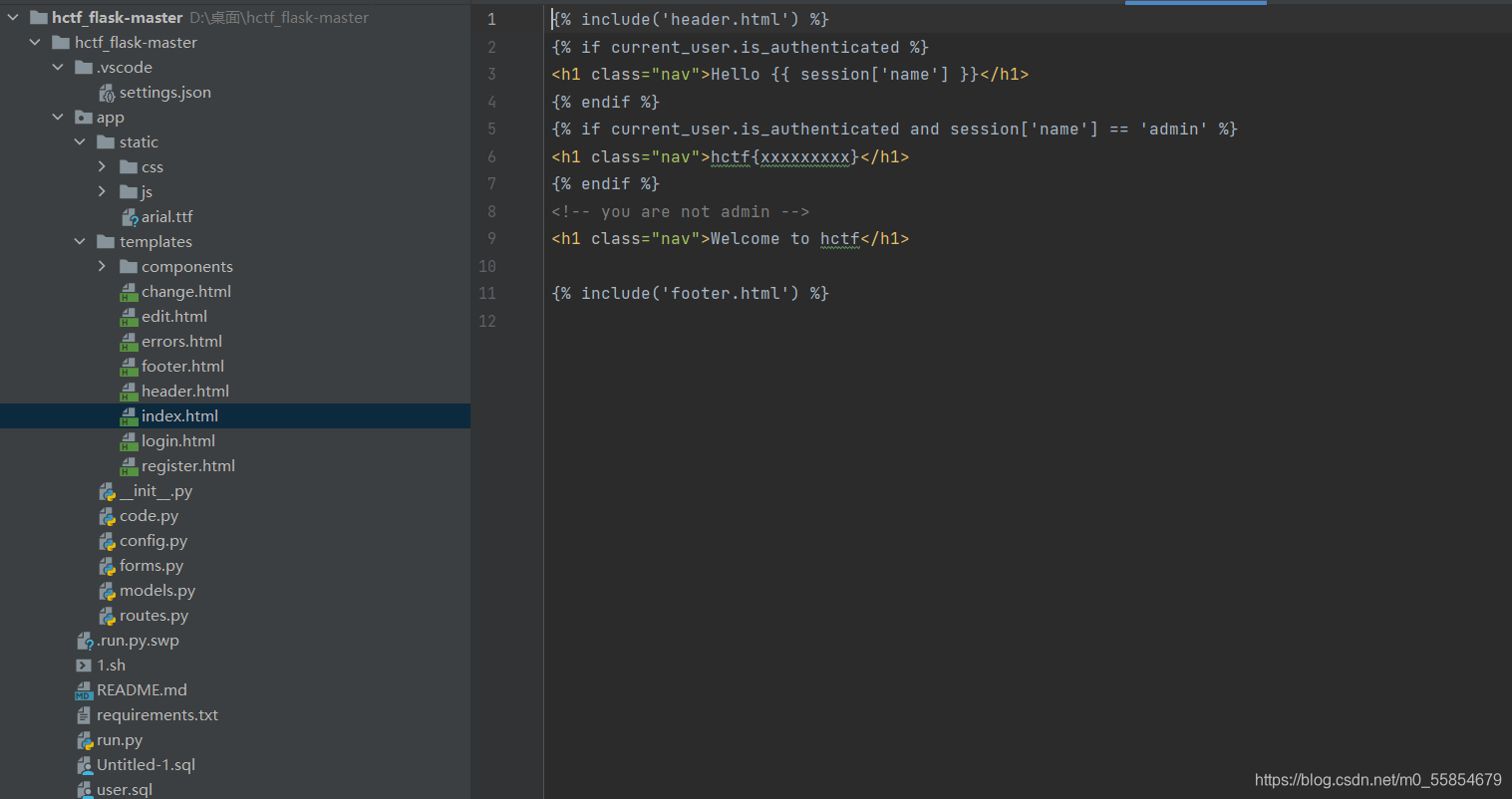
Task: Click the requirements.txt text file icon
Action: 84,715
